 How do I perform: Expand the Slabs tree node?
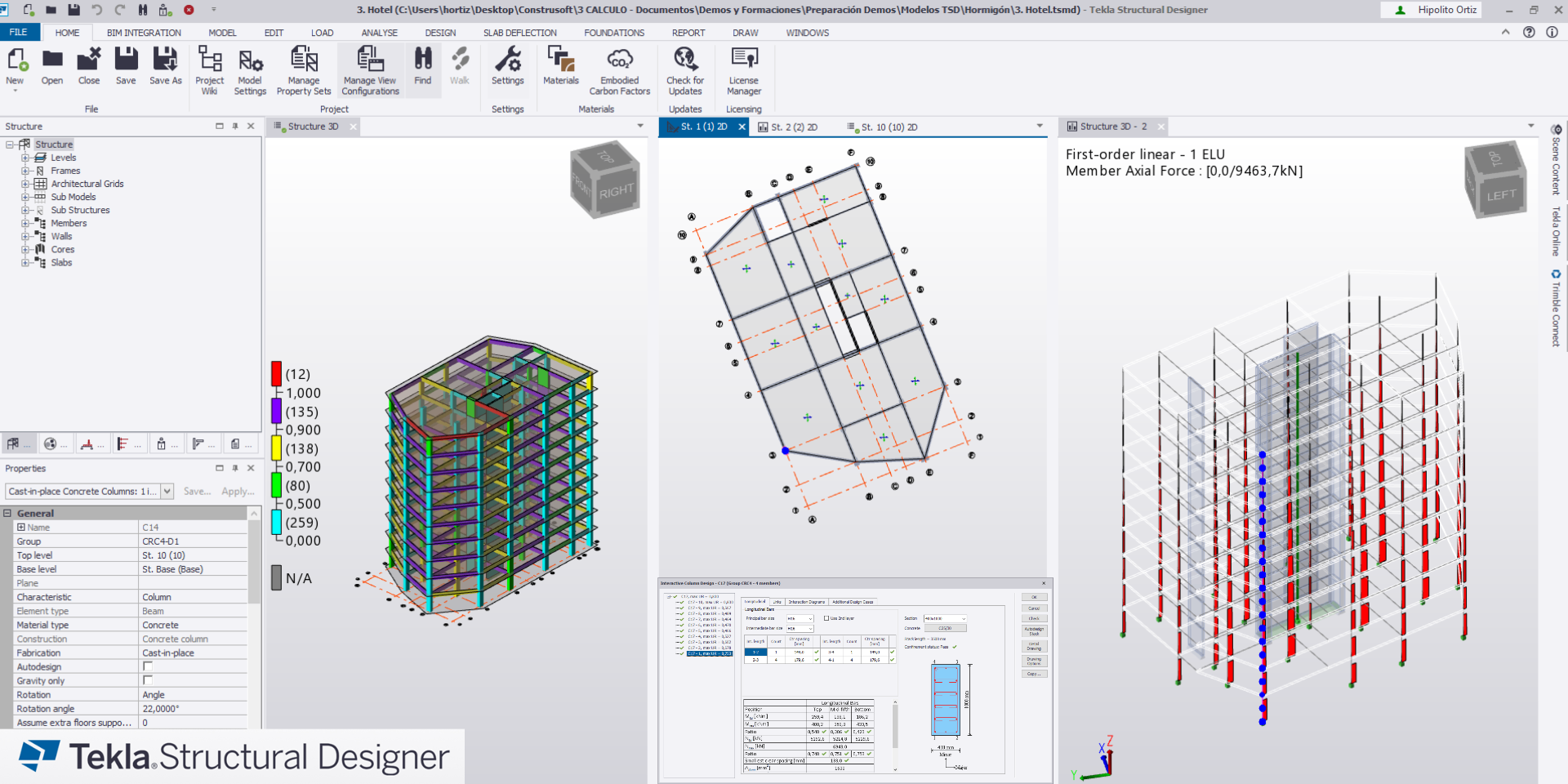tap(25, 262)
